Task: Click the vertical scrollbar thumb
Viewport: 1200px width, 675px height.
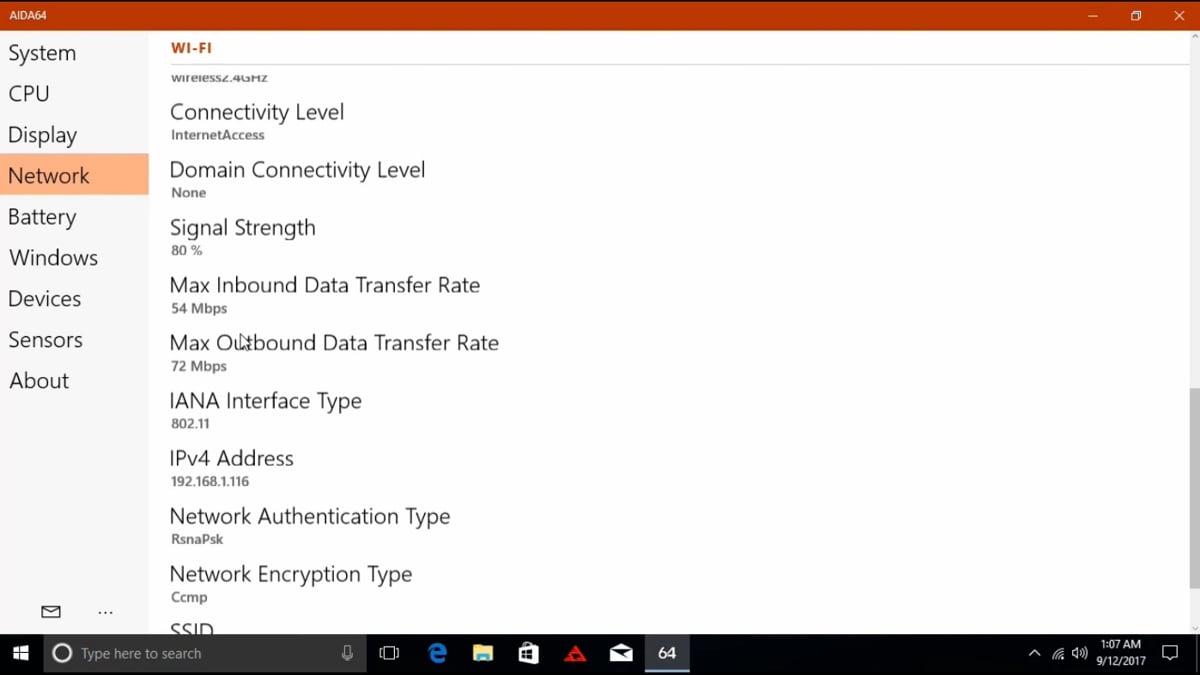Action: pos(1194,488)
